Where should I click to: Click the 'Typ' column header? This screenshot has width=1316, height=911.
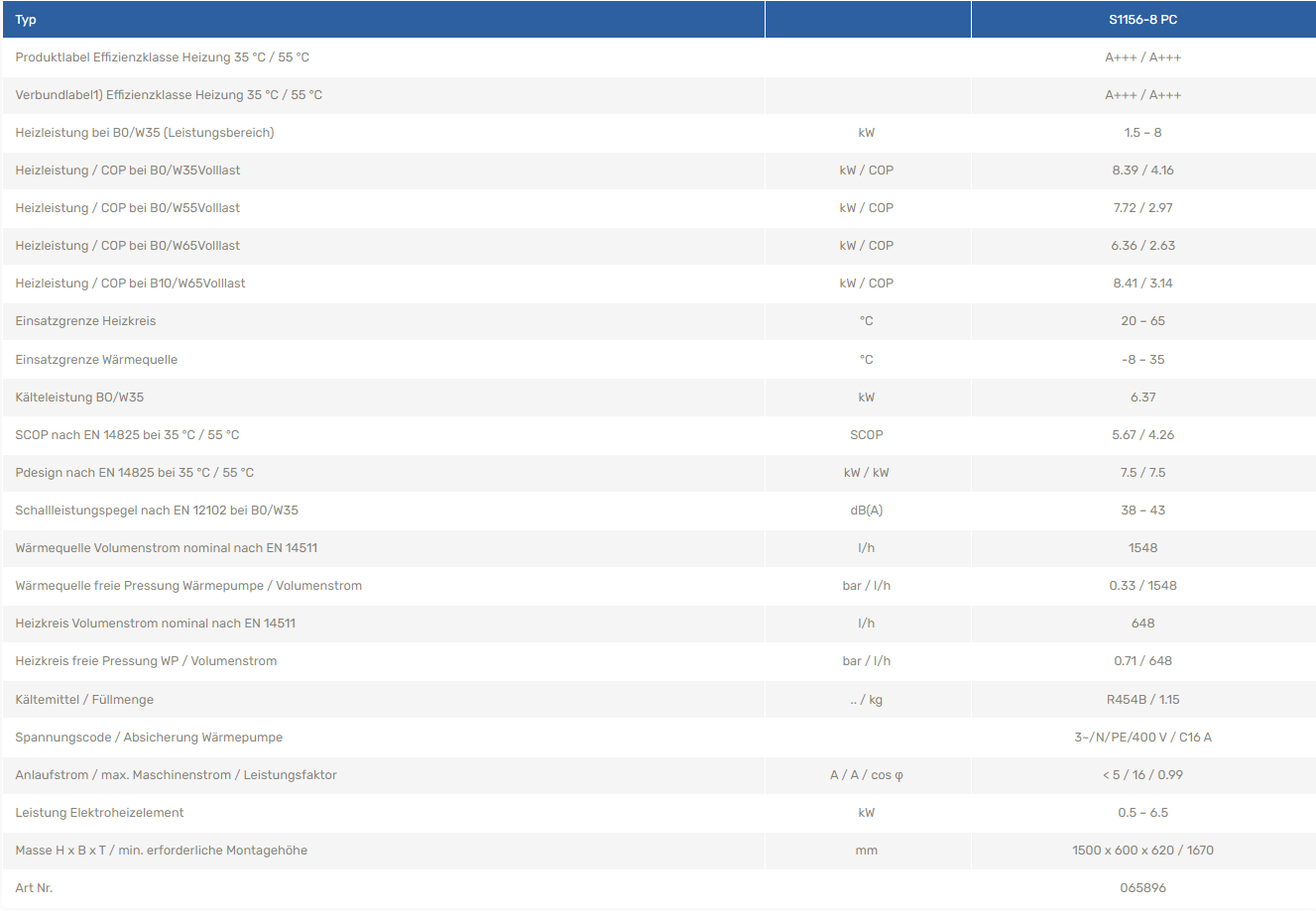(x=26, y=20)
